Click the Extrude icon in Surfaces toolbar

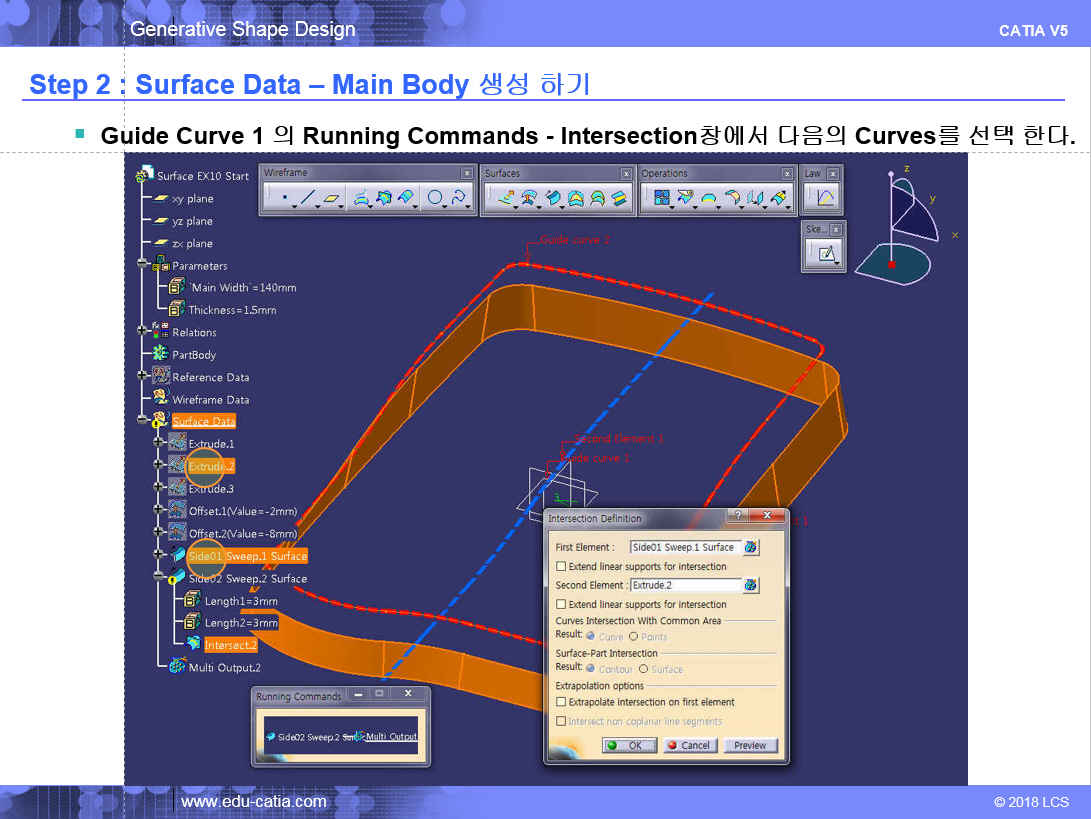click(508, 198)
